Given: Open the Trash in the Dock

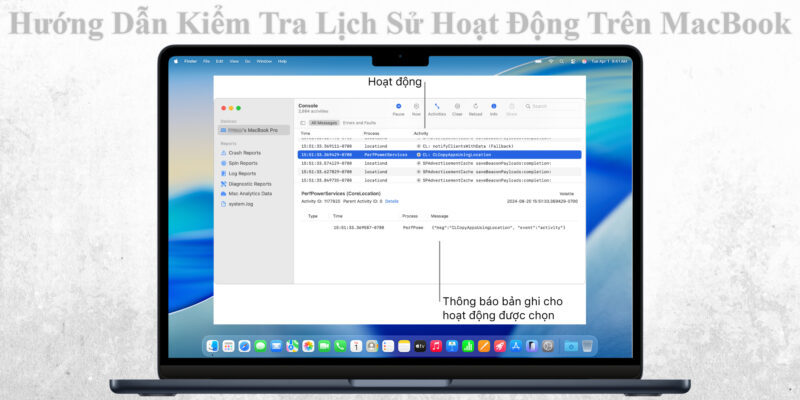Looking at the screenshot, I should pos(587,346).
